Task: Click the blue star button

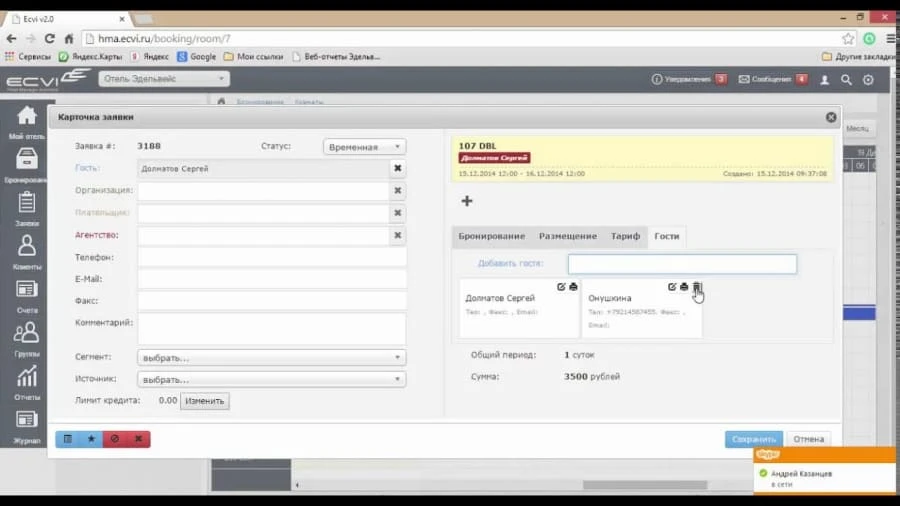Action: tap(91, 438)
